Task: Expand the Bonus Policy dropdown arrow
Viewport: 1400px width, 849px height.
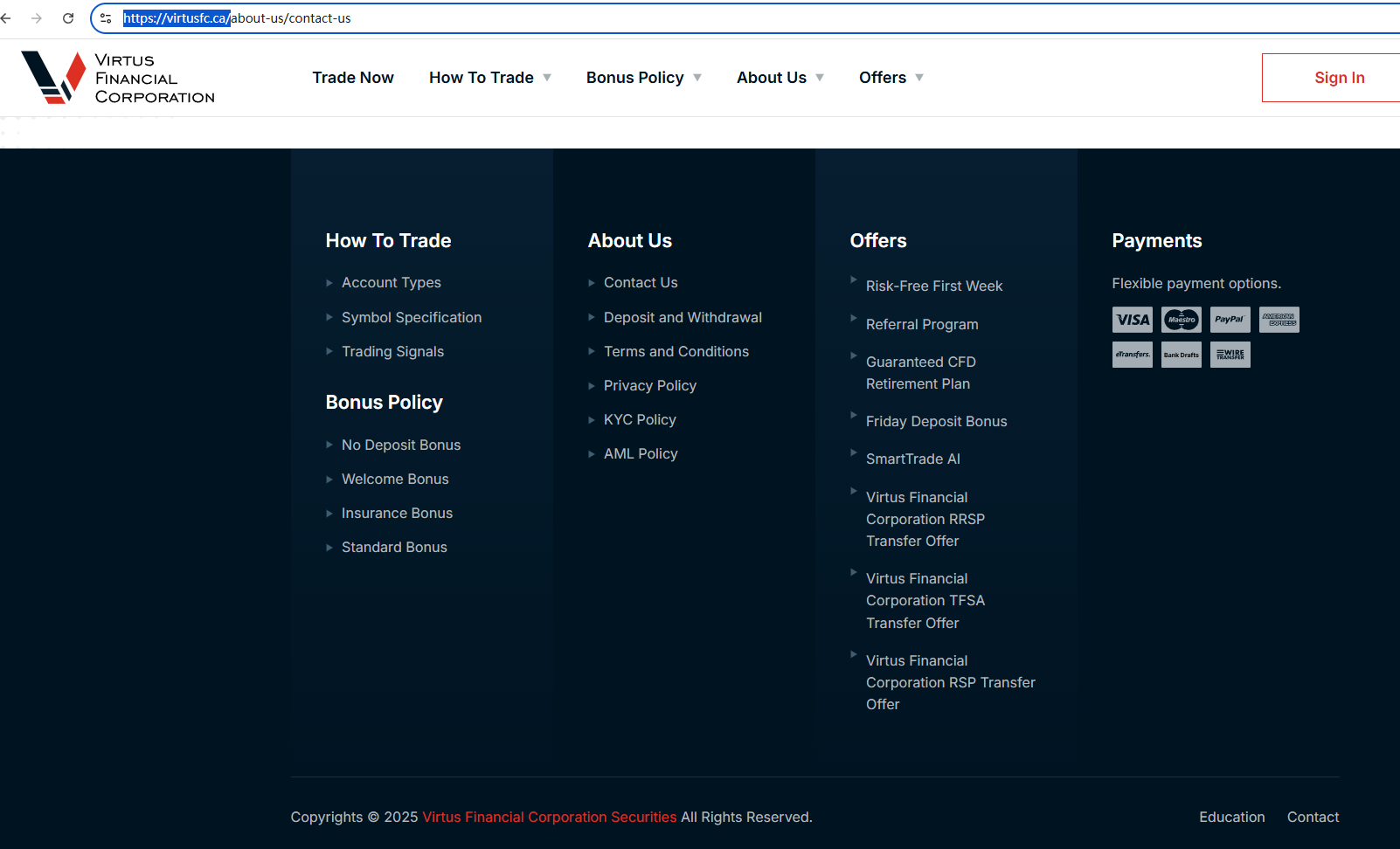Action: [x=697, y=78]
